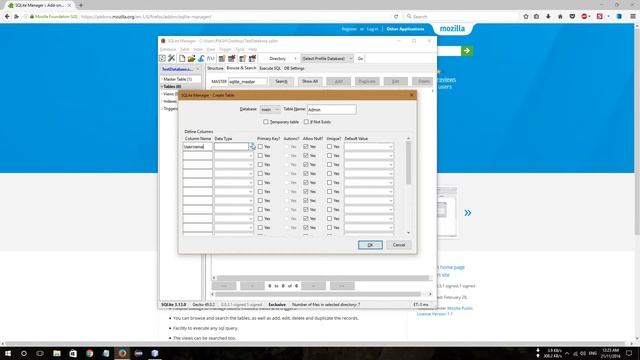Untick Allow Null in the Username row
The width and height of the screenshot is (640, 360).
click(306, 147)
